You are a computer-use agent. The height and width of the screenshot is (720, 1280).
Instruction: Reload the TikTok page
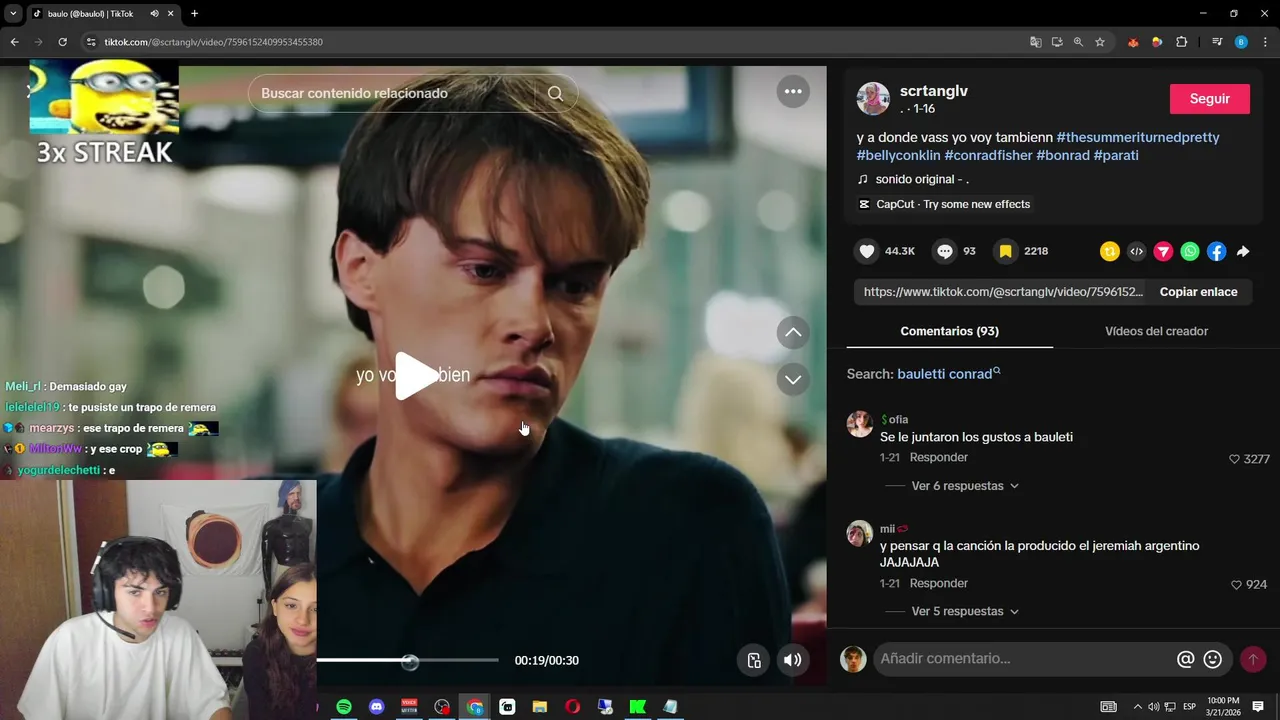click(x=62, y=42)
